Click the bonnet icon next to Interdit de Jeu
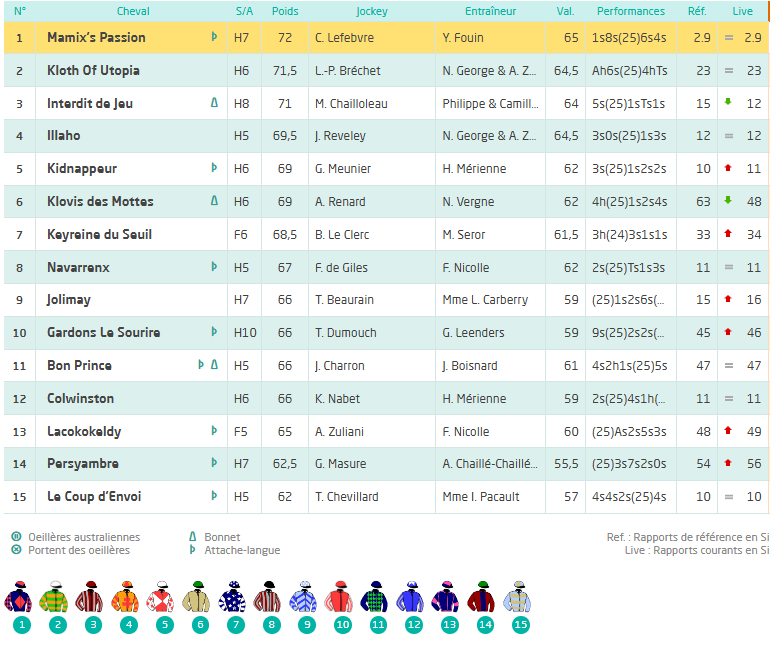The width and height of the screenshot is (770, 657). coord(214,103)
